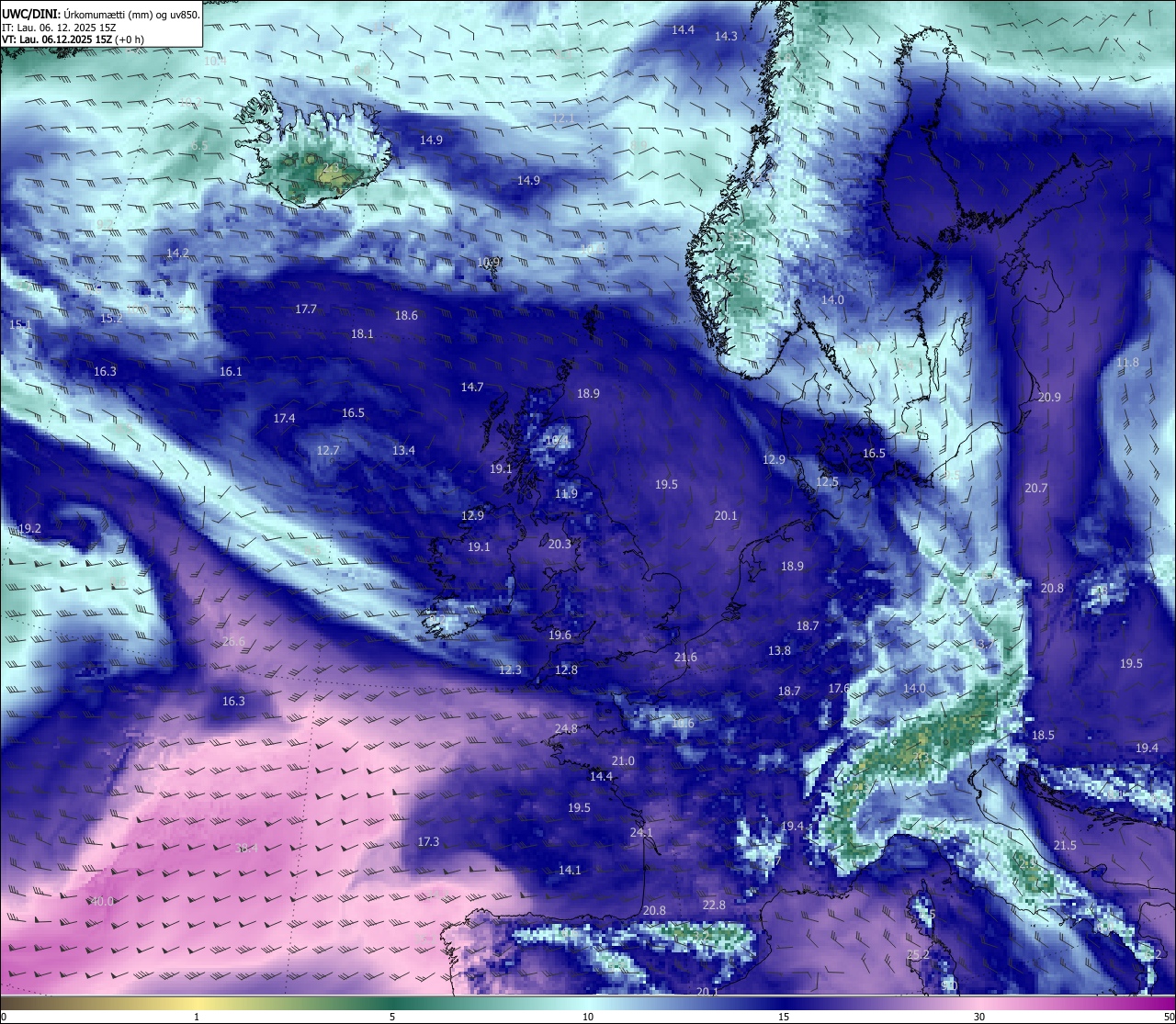Click the 14.7 value label
1176x1024 pixels.
coord(472,387)
